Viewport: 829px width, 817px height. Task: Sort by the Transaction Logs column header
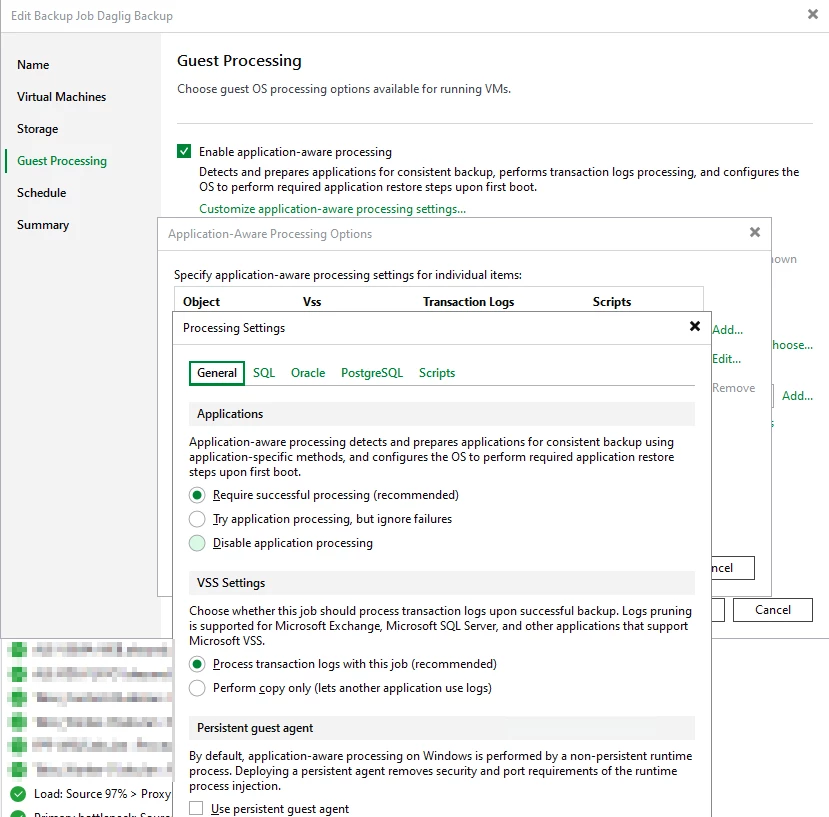point(468,301)
